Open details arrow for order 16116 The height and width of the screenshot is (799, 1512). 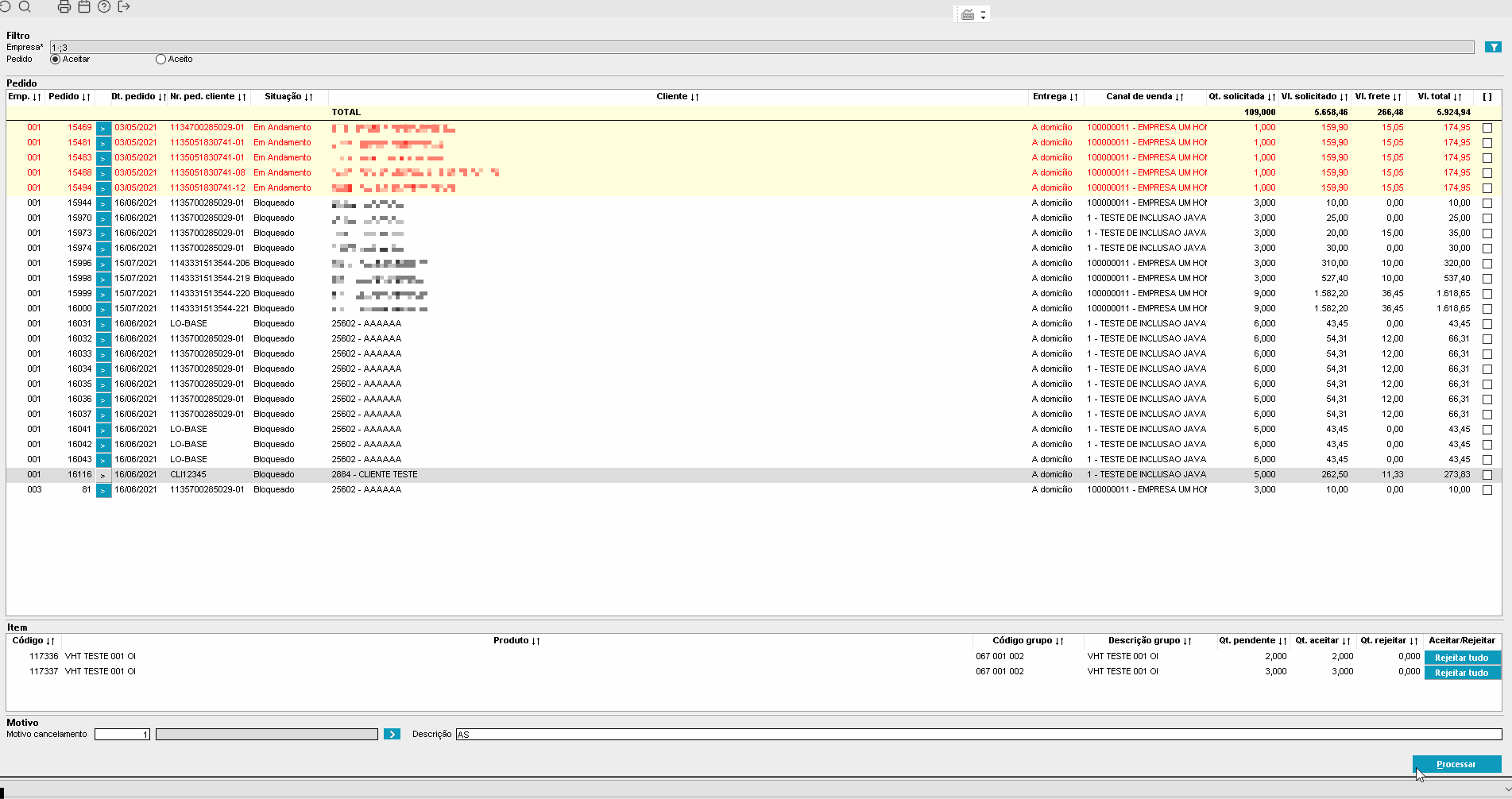point(103,475)
